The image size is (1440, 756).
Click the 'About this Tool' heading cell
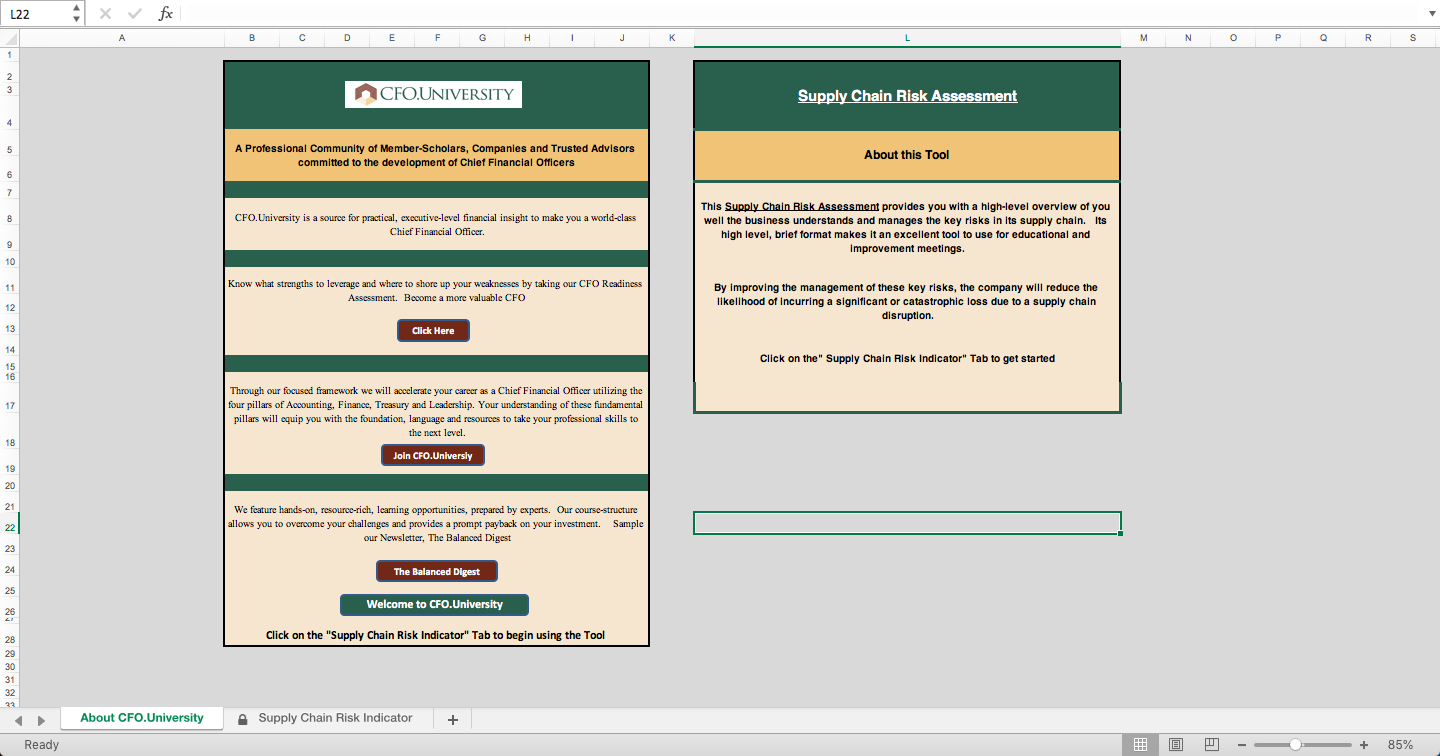pyautogui.click(x=907, y=155)
